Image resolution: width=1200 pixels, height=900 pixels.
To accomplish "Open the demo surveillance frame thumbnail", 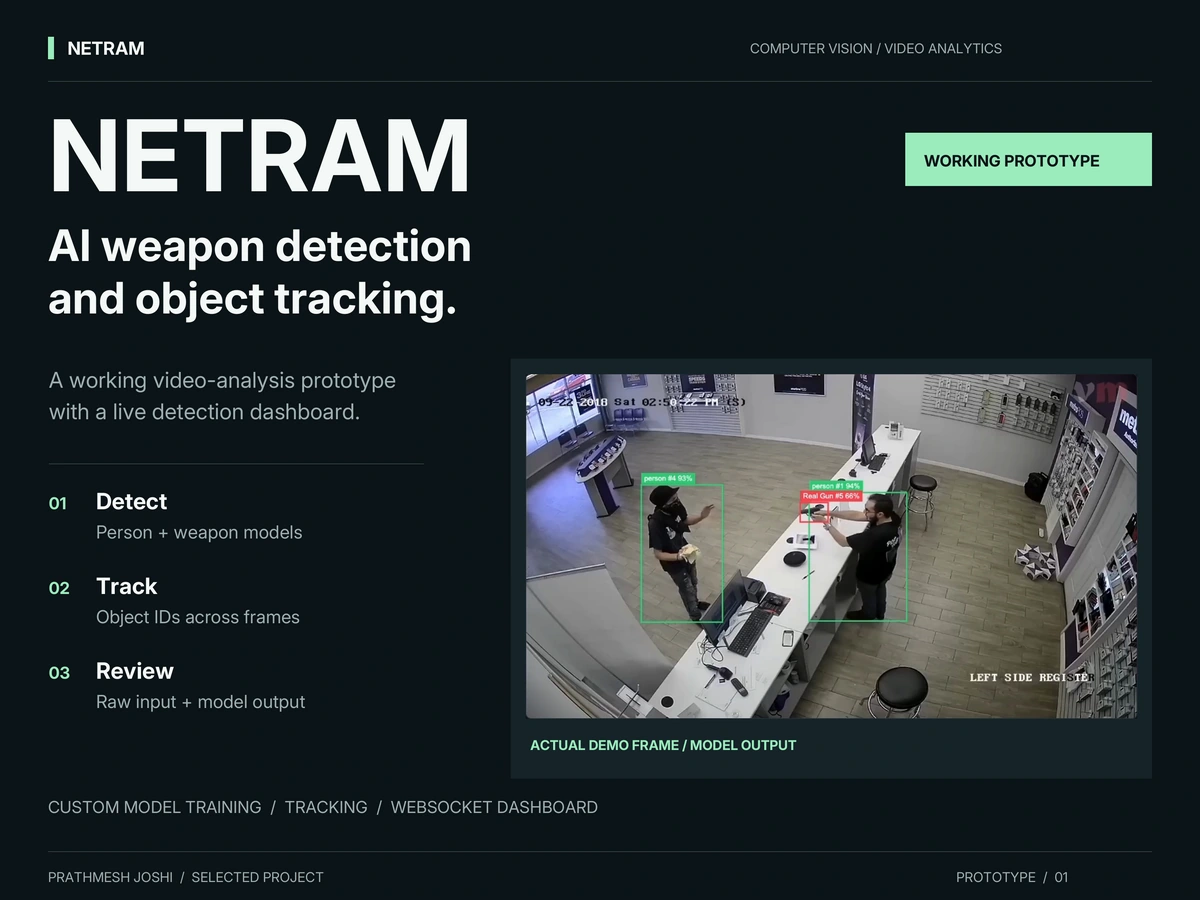I will coord(831,546).
